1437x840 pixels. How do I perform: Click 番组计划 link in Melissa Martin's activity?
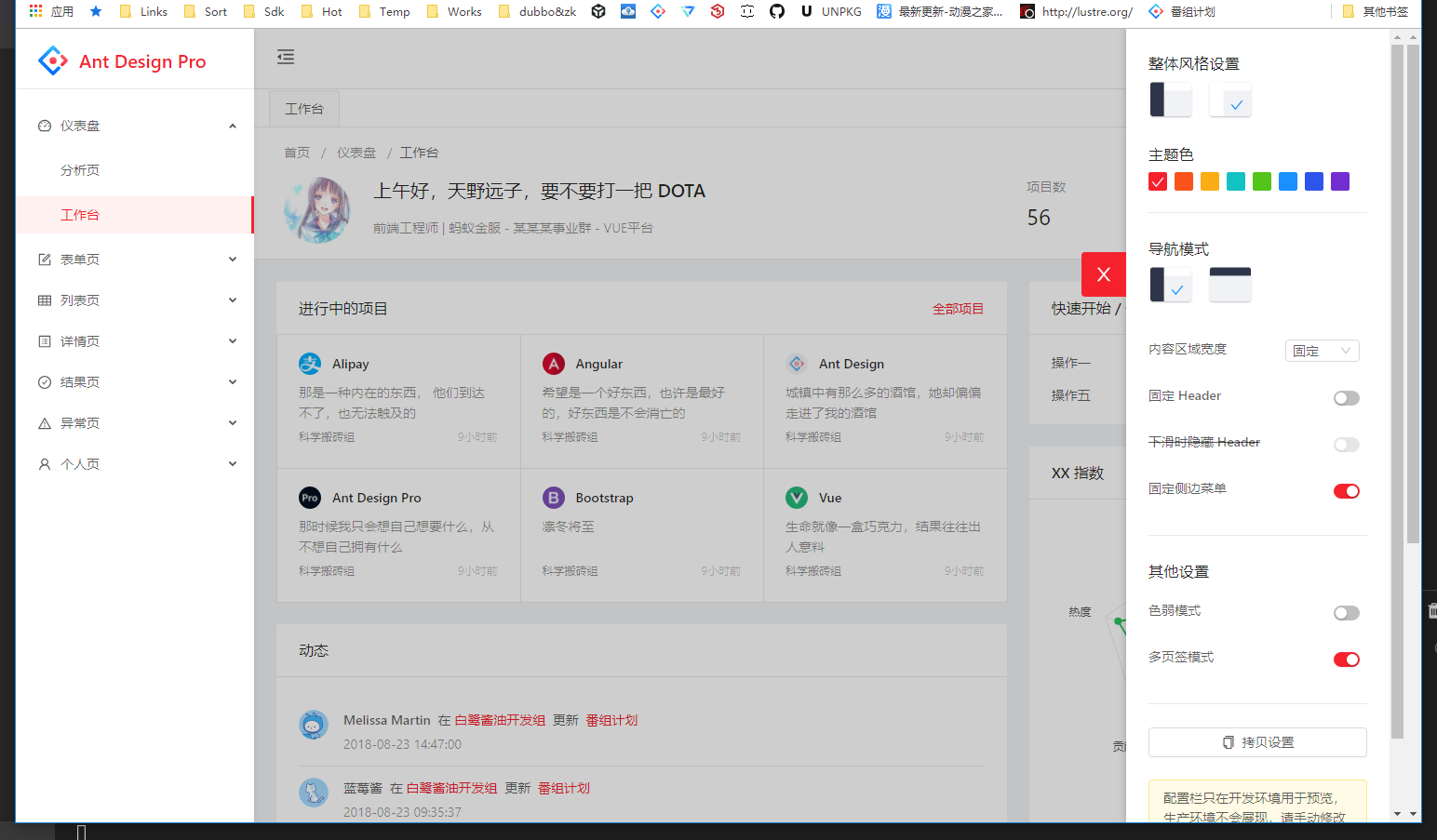pyautogui.click(x=611, y=720)
